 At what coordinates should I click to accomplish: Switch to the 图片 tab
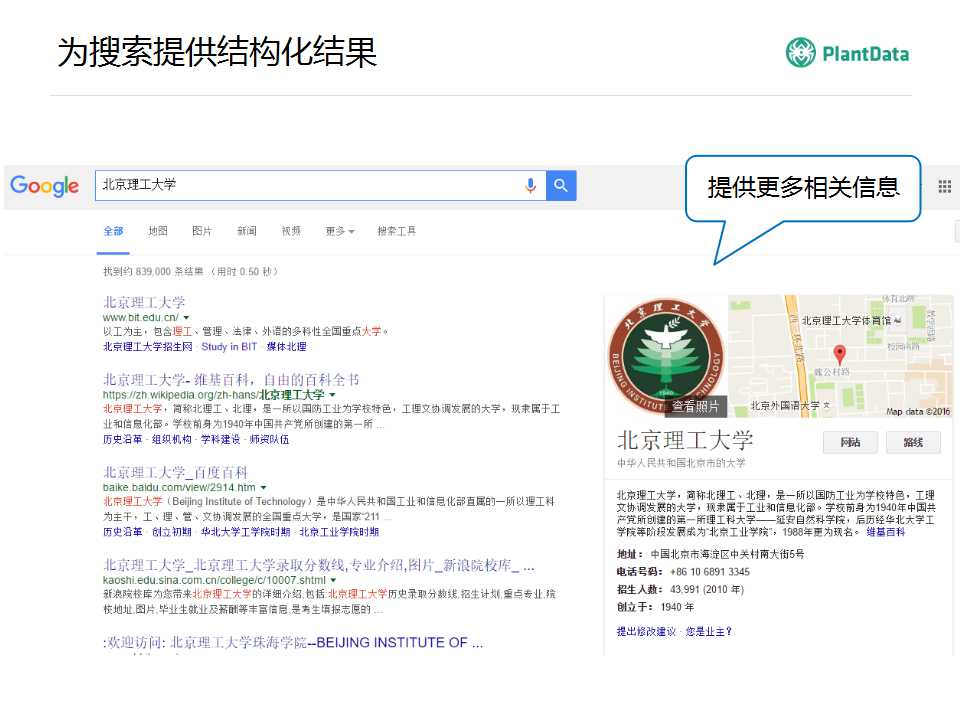[x=202, y=231]
